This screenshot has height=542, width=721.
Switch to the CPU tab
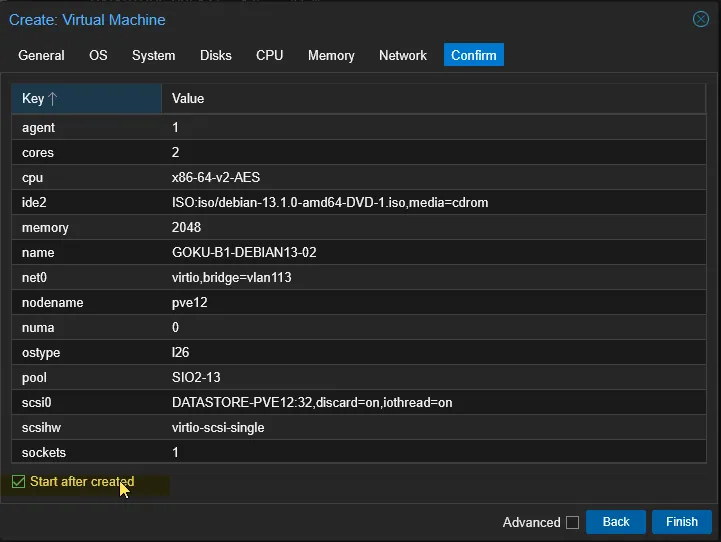coord(269,56)
